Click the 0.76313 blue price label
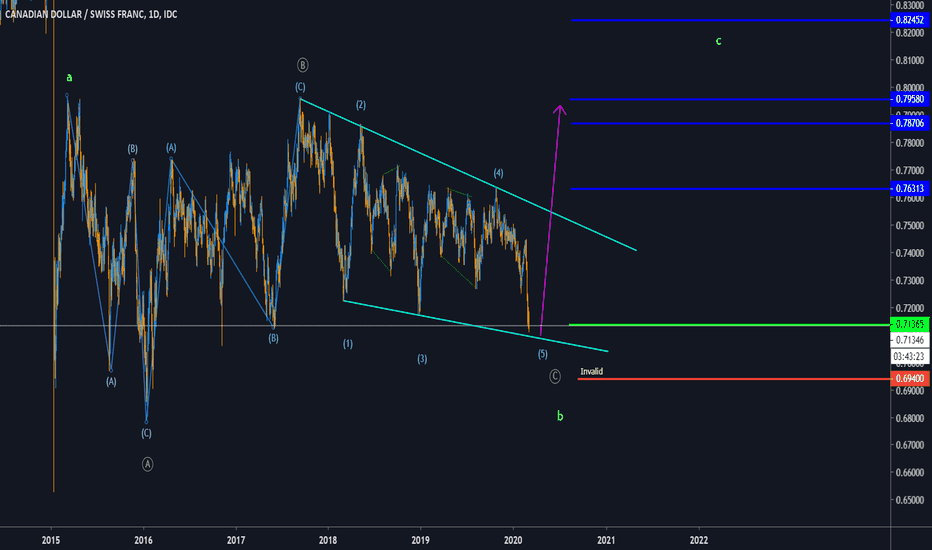The image size is (932, 550). (x=909, y=189)
